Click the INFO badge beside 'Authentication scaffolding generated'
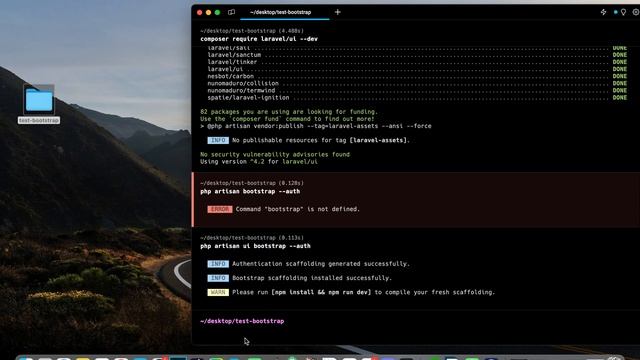 point(218,264)
